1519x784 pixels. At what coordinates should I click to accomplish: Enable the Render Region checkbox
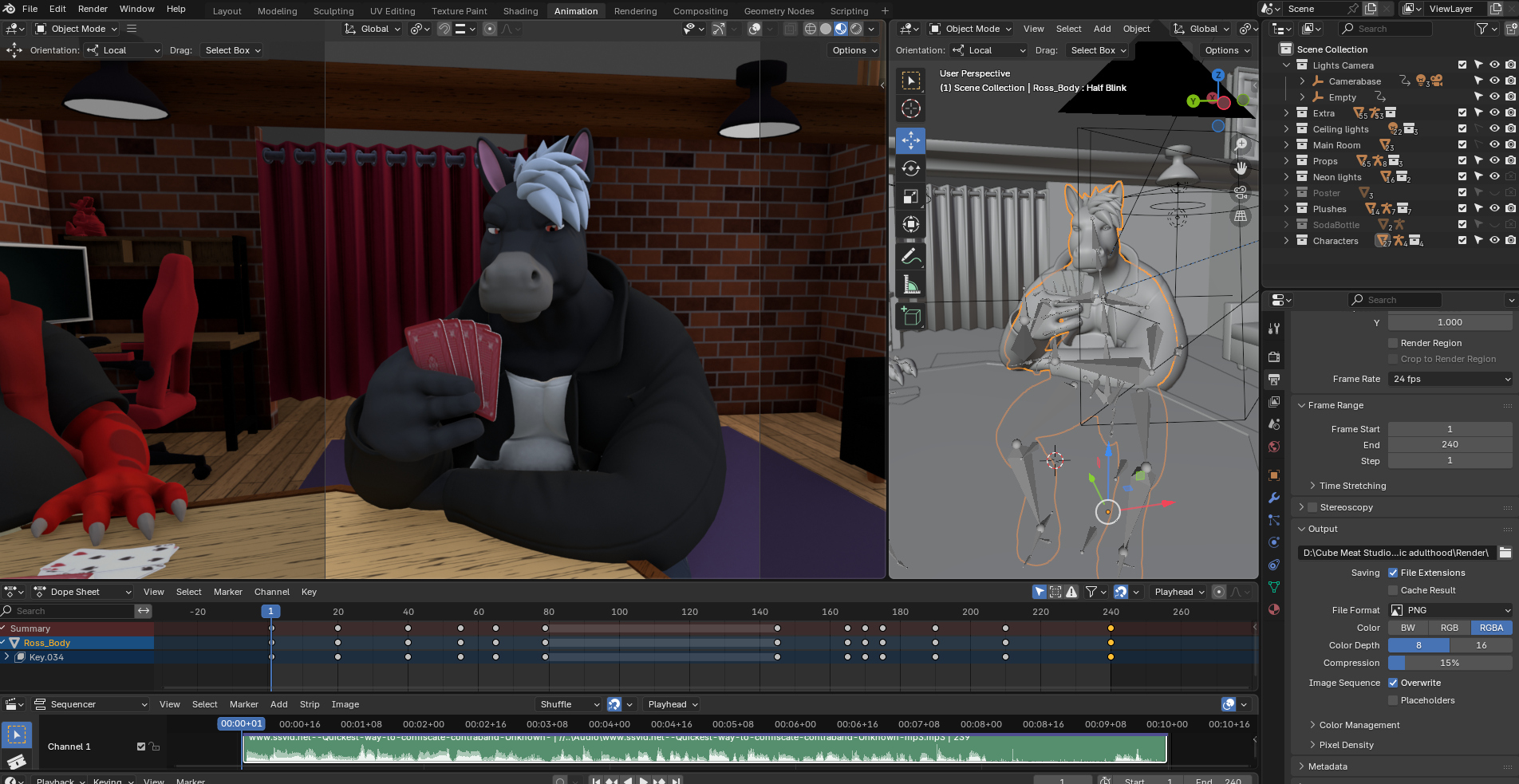pos(1393,343)
